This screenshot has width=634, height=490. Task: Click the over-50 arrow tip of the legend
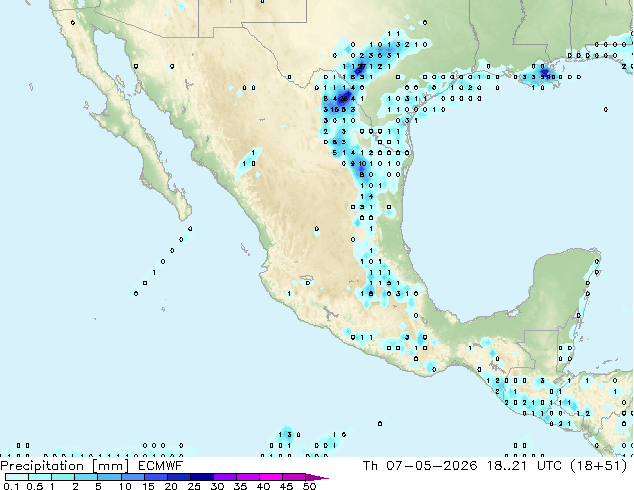click(317, 477)
